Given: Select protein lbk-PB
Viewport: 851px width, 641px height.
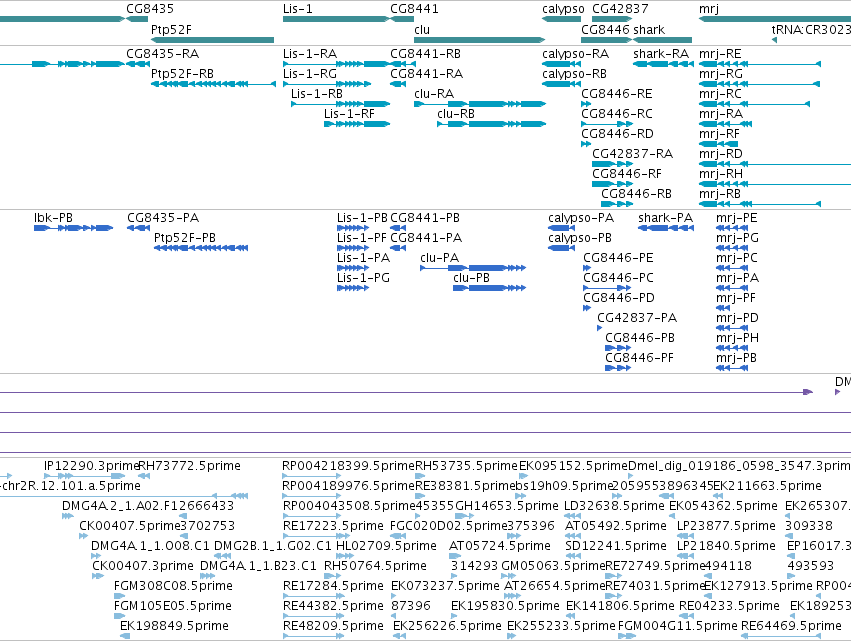Looking at the screenshot, I should [x=53, y=218].
